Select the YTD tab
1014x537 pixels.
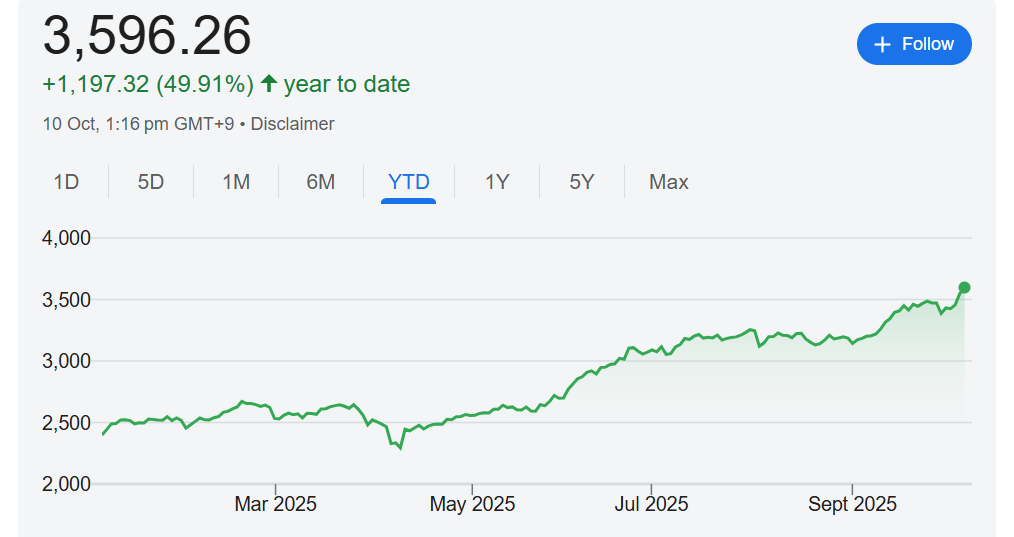pyautogui.click(x=408, y=182)
